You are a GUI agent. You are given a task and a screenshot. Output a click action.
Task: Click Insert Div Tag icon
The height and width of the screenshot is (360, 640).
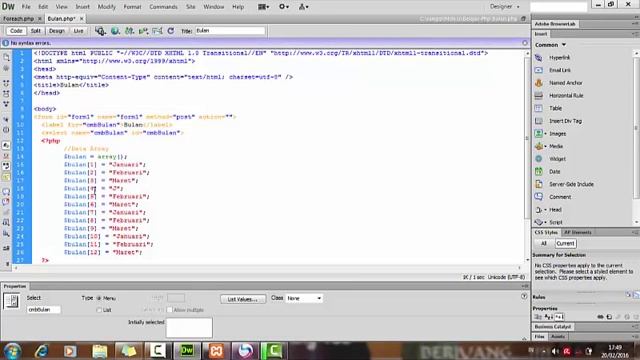[x=539, y=121]
